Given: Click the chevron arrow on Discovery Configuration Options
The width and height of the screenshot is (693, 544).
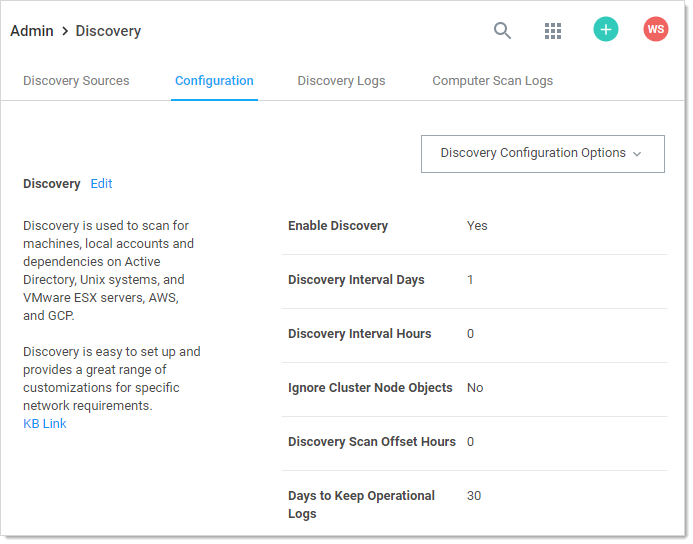Looking at the screenshot, I should (x=637, y=154).
